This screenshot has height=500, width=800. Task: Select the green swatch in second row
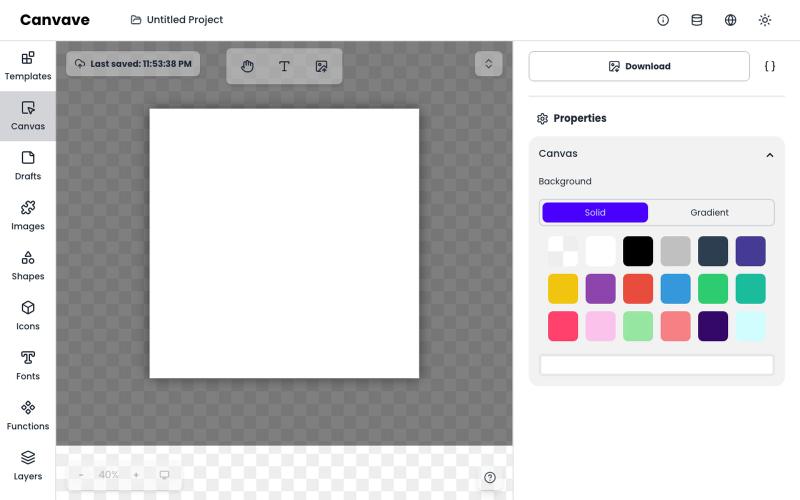tap(713, 289)
